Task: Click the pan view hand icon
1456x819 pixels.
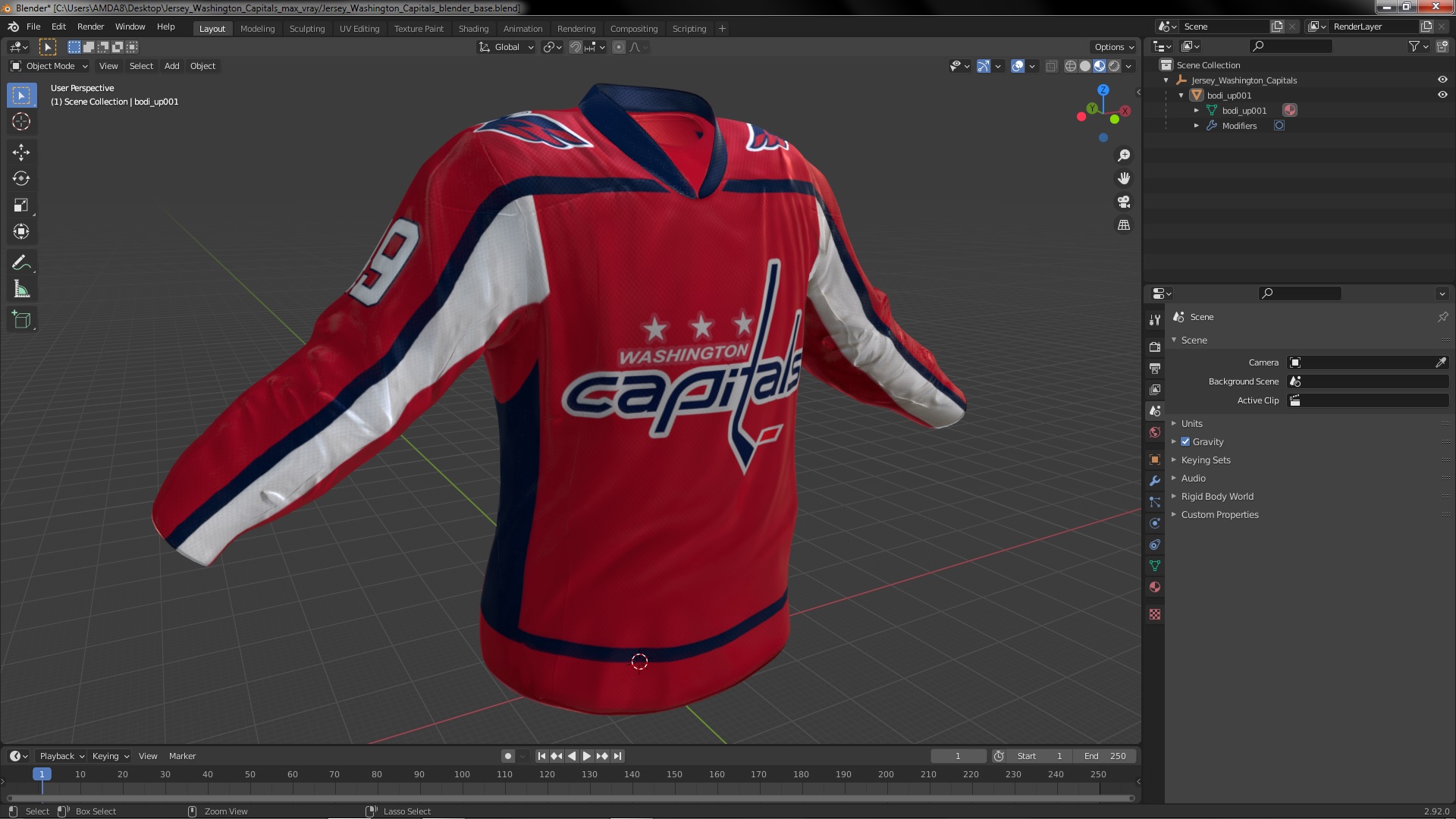Action: [1124, 178]
